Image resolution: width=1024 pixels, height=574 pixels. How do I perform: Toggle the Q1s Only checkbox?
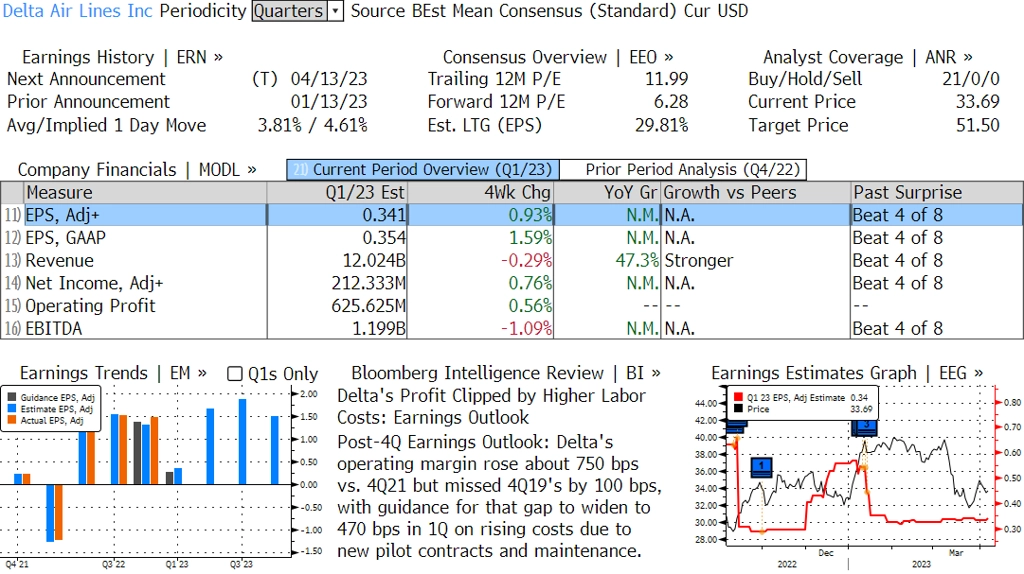pyautogui.click(x=234, y=374)
